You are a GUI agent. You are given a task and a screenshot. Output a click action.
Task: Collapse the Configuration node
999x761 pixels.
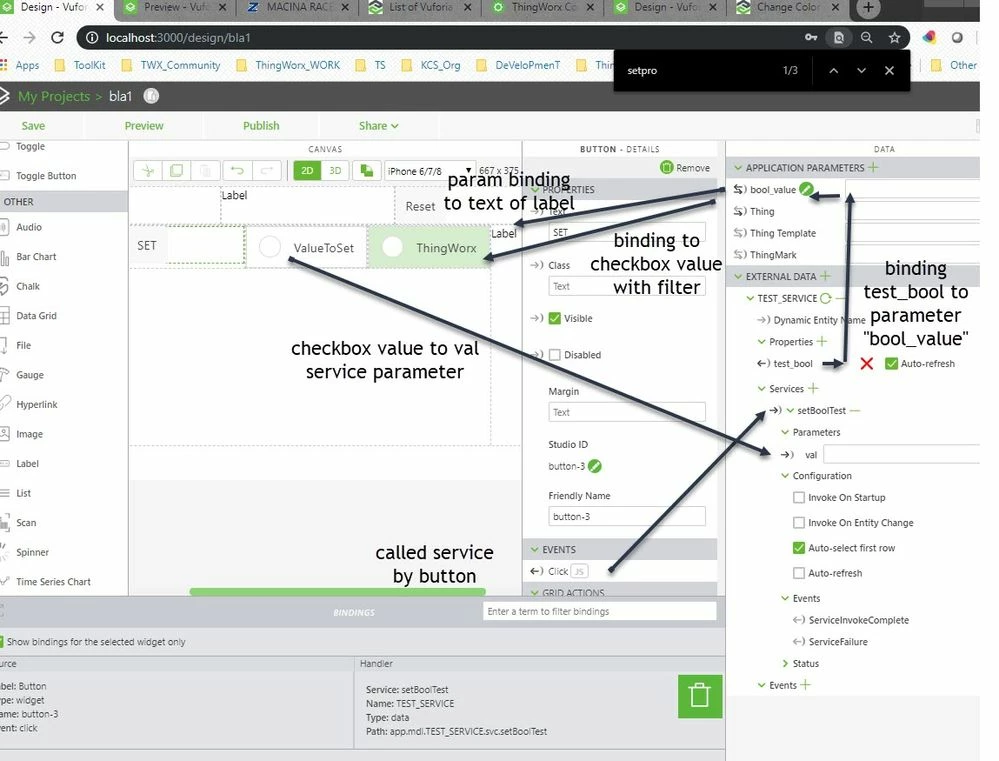(x=785, y=475)
